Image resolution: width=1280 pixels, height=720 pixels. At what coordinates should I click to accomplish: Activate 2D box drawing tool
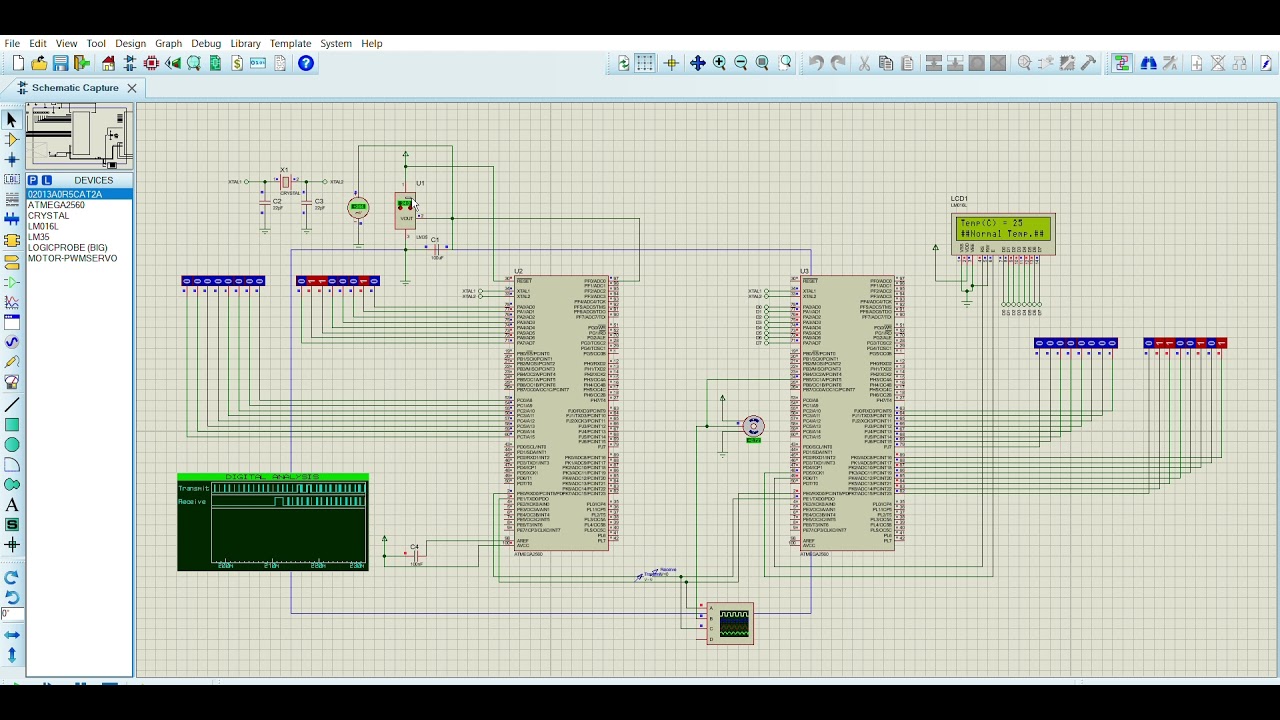tap(12, 425)
